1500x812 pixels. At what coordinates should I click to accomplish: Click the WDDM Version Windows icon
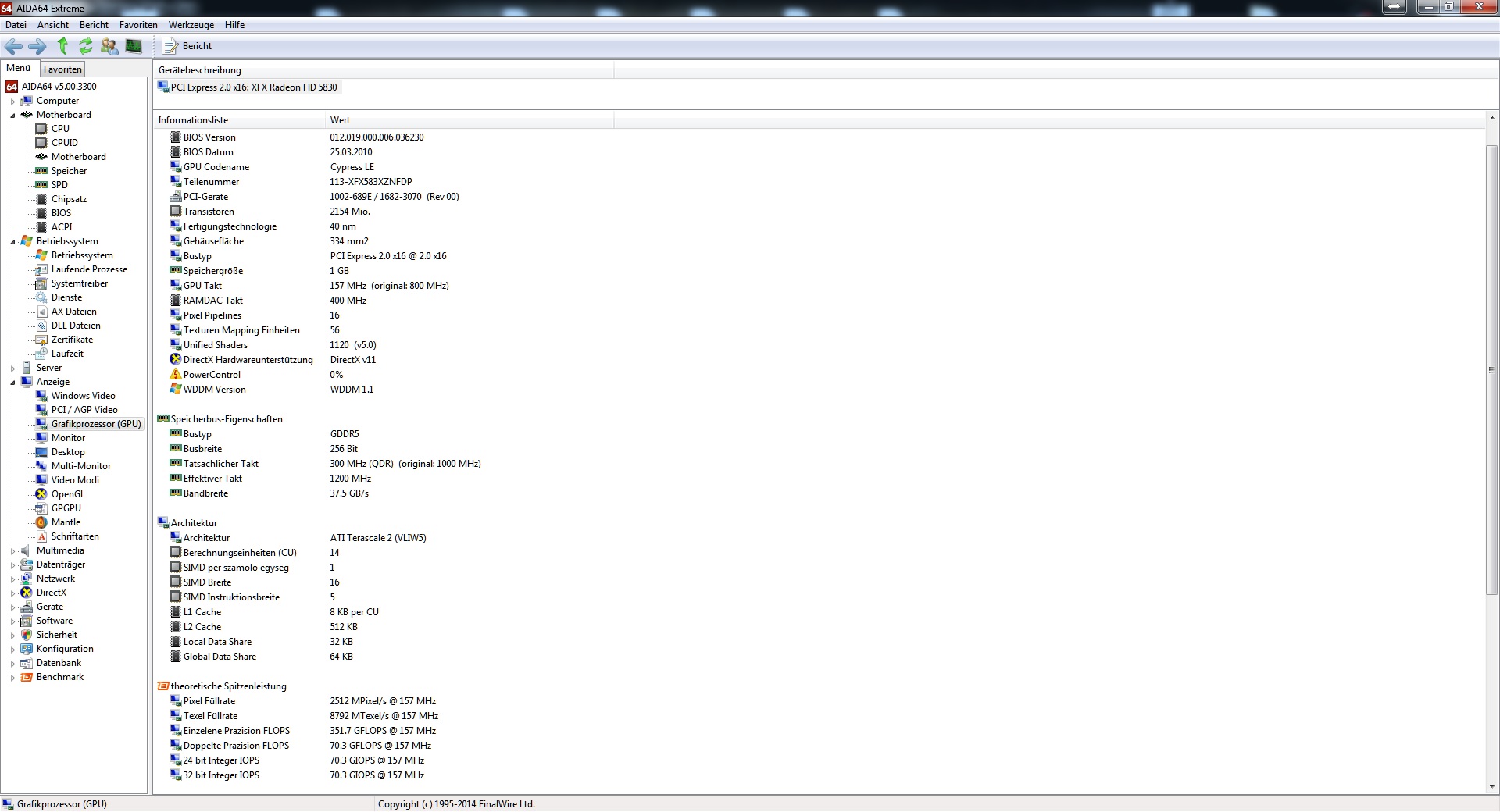point(176,390)
